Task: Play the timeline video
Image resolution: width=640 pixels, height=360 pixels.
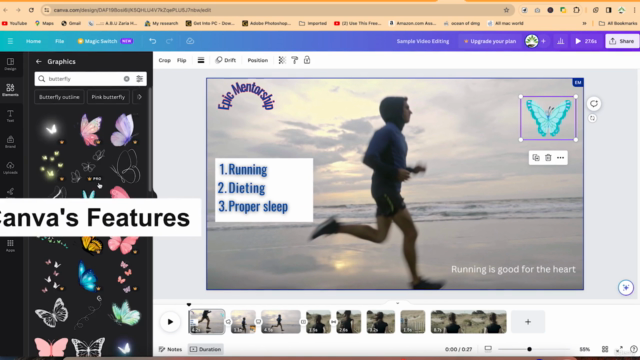Action: pos(170,322)
